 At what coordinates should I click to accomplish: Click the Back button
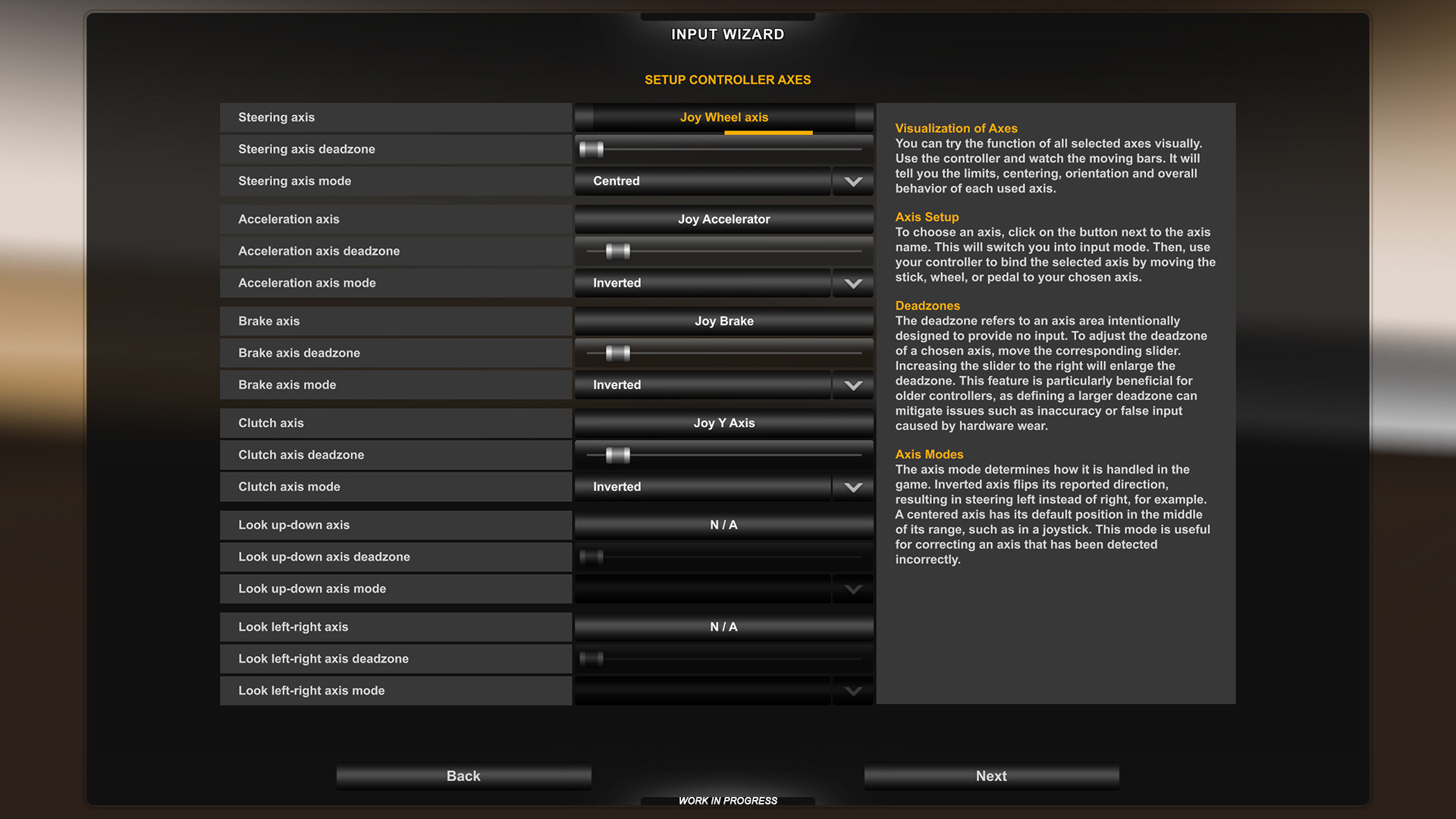463,776
